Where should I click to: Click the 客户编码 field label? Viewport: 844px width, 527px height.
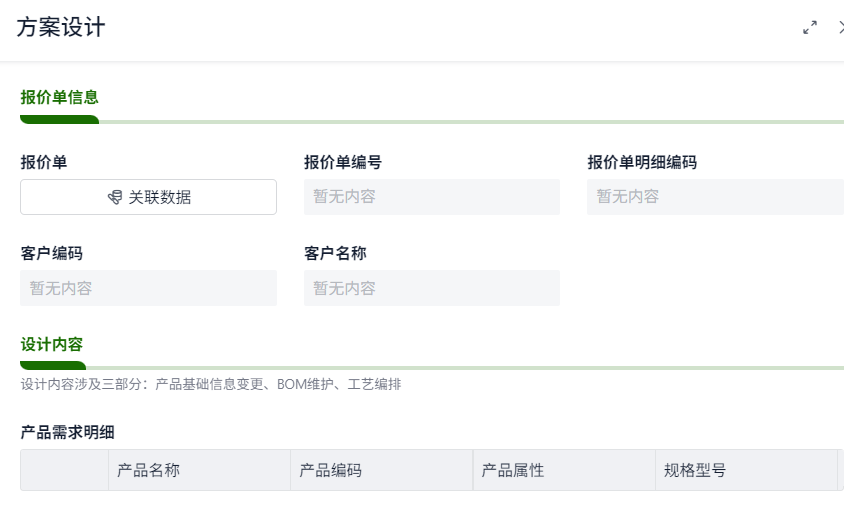[51, 253]
